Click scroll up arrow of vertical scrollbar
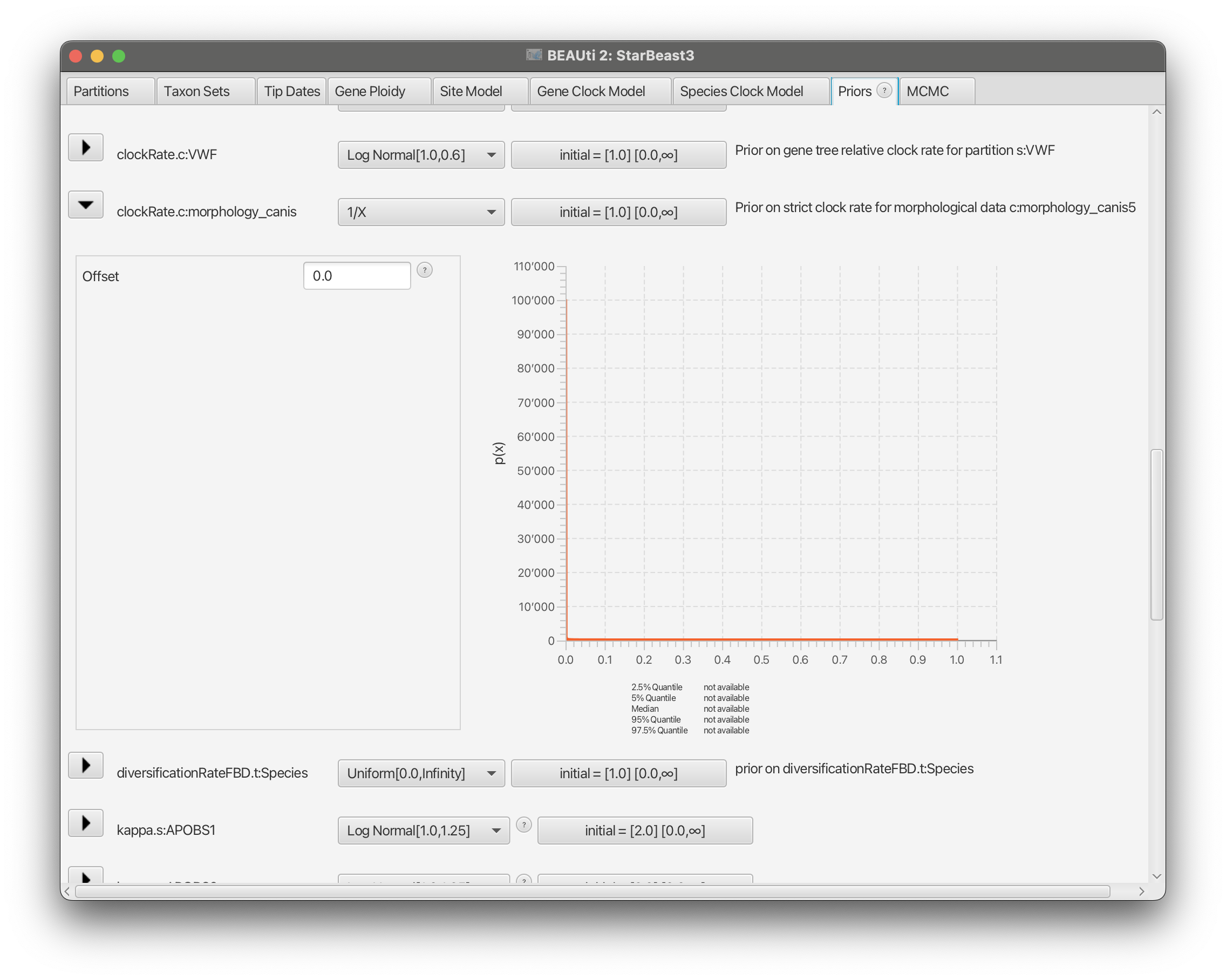 click(1156, 112)
